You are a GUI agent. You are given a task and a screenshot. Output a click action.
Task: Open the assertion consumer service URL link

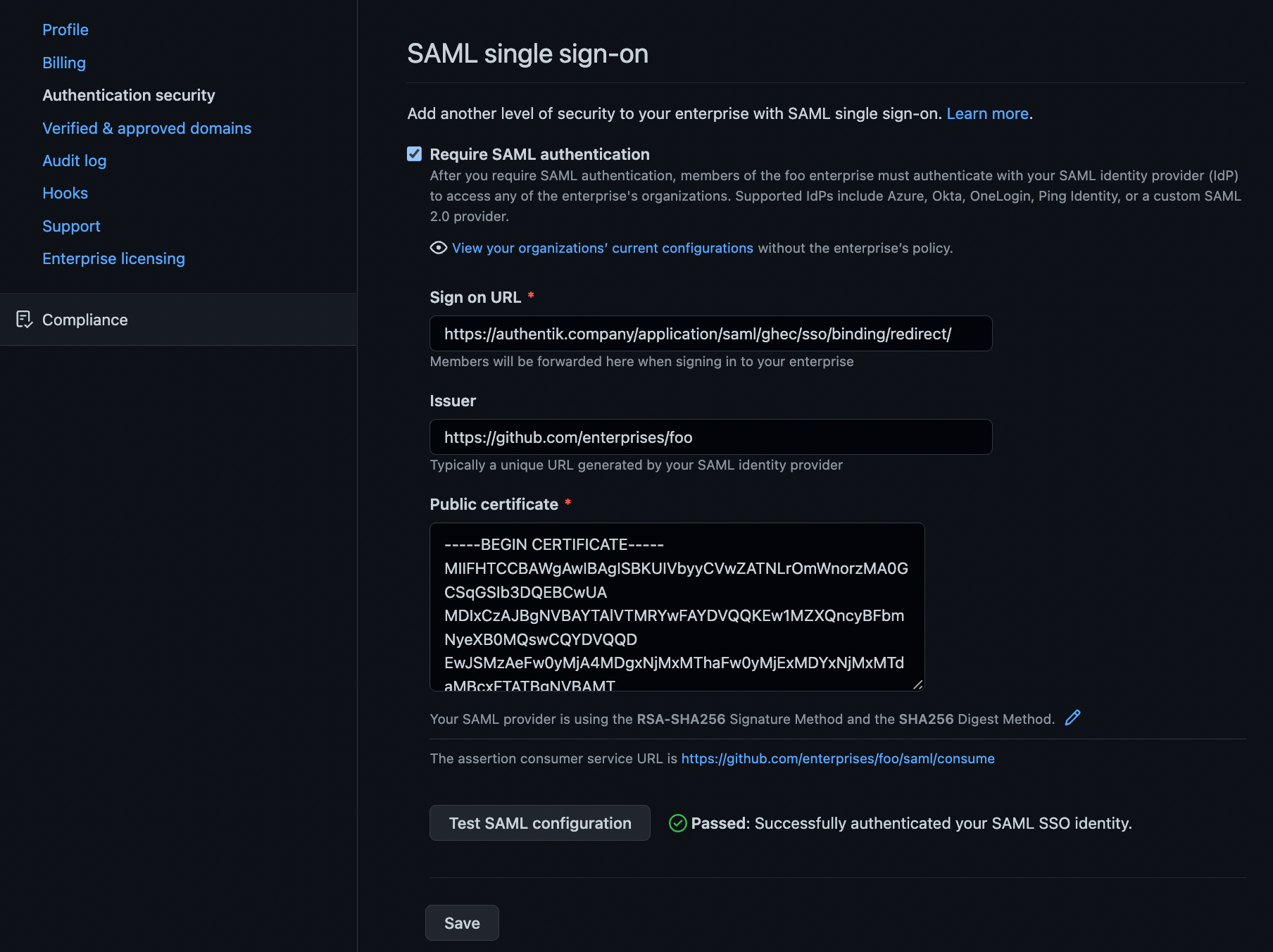[x=837, y=758]
